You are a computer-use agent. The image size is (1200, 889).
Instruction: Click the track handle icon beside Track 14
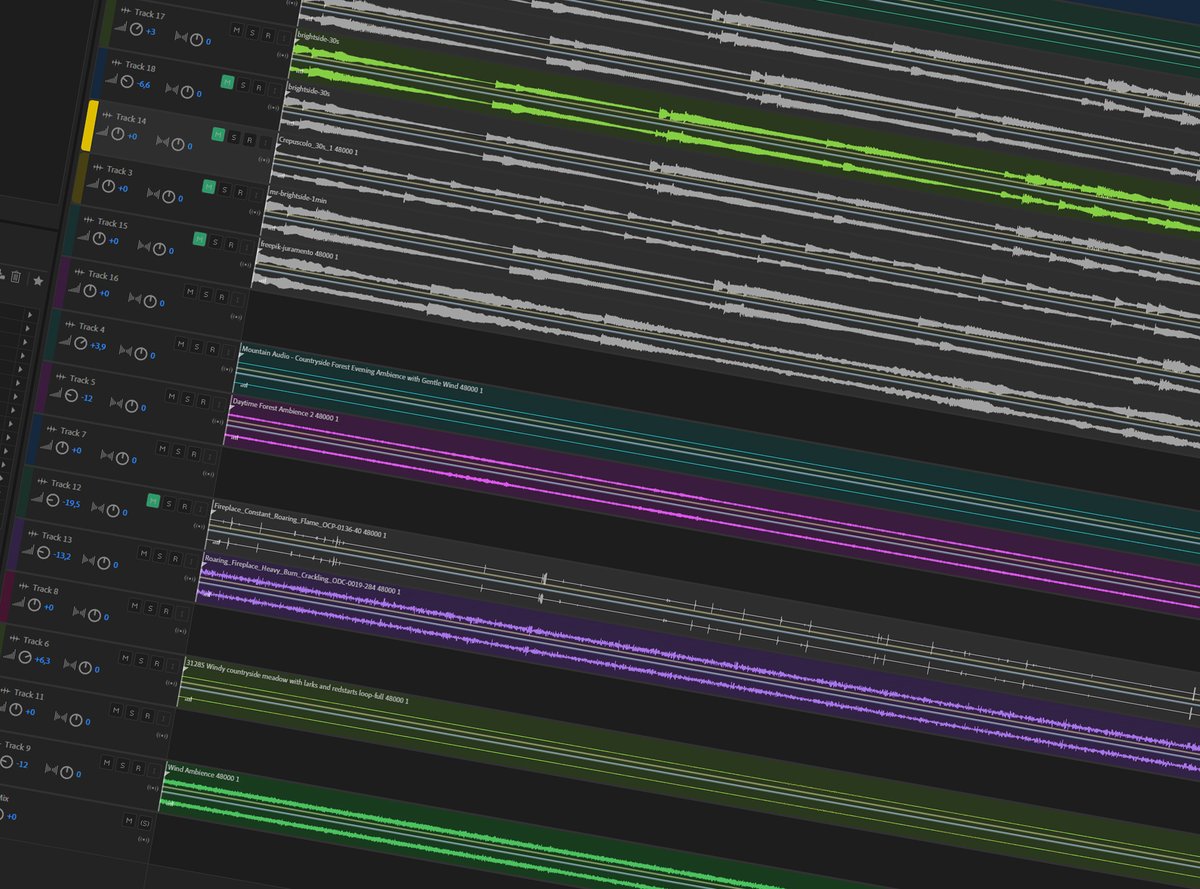point(108,115)
